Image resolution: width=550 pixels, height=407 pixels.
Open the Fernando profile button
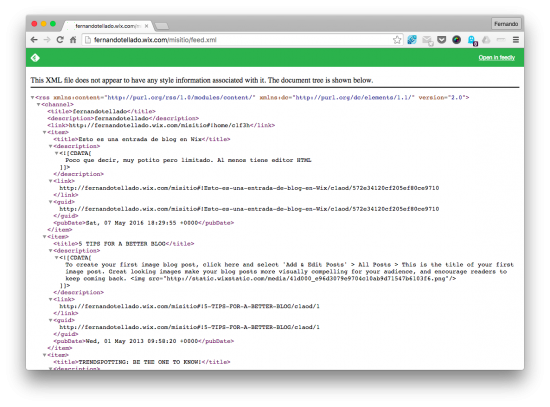506,24
